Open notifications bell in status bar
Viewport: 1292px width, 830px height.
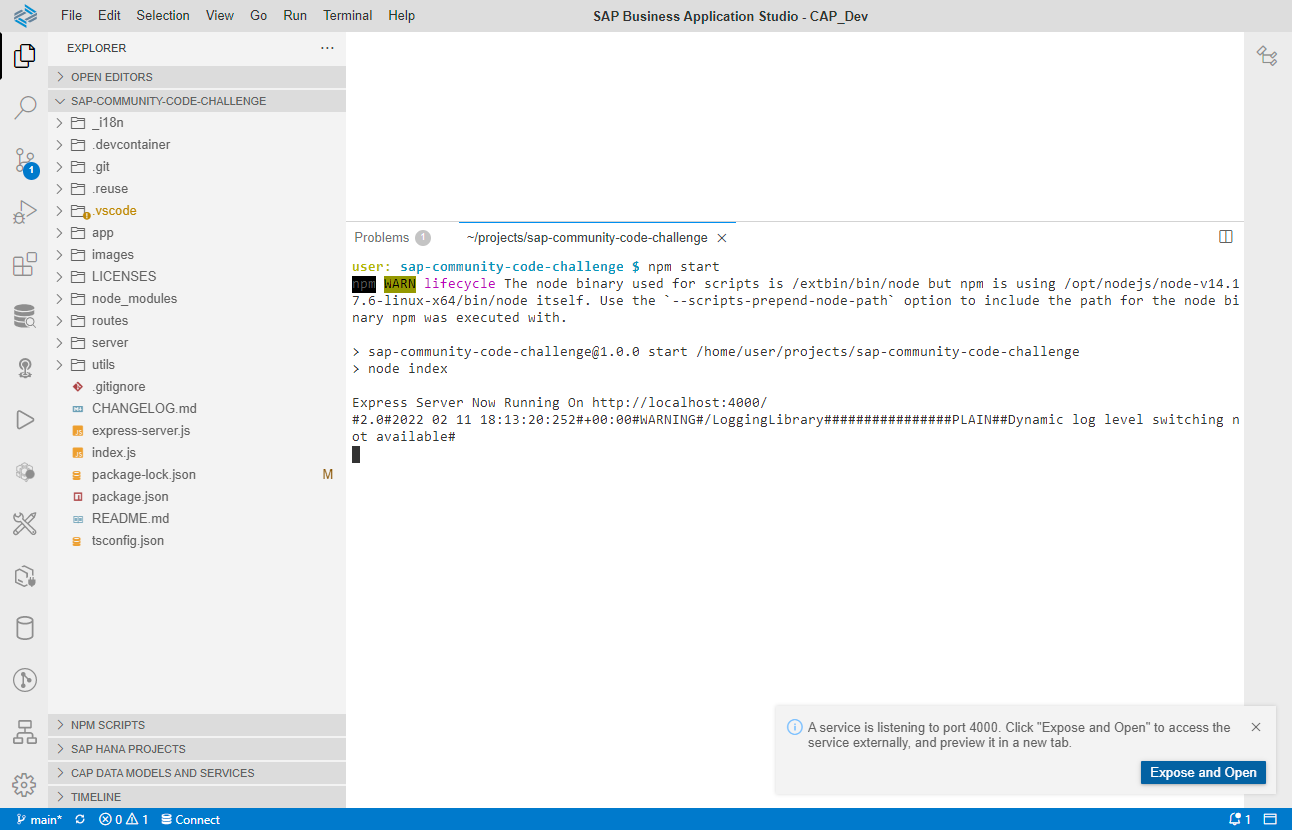[1240, 819]
